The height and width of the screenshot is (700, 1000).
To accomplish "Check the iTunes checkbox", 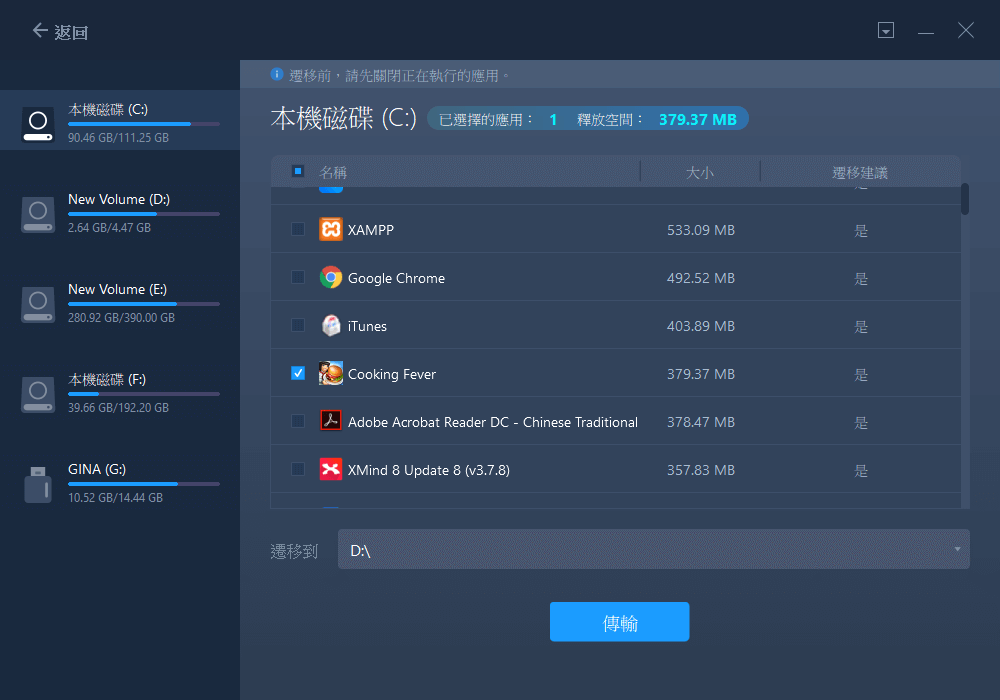I will 298,325.
